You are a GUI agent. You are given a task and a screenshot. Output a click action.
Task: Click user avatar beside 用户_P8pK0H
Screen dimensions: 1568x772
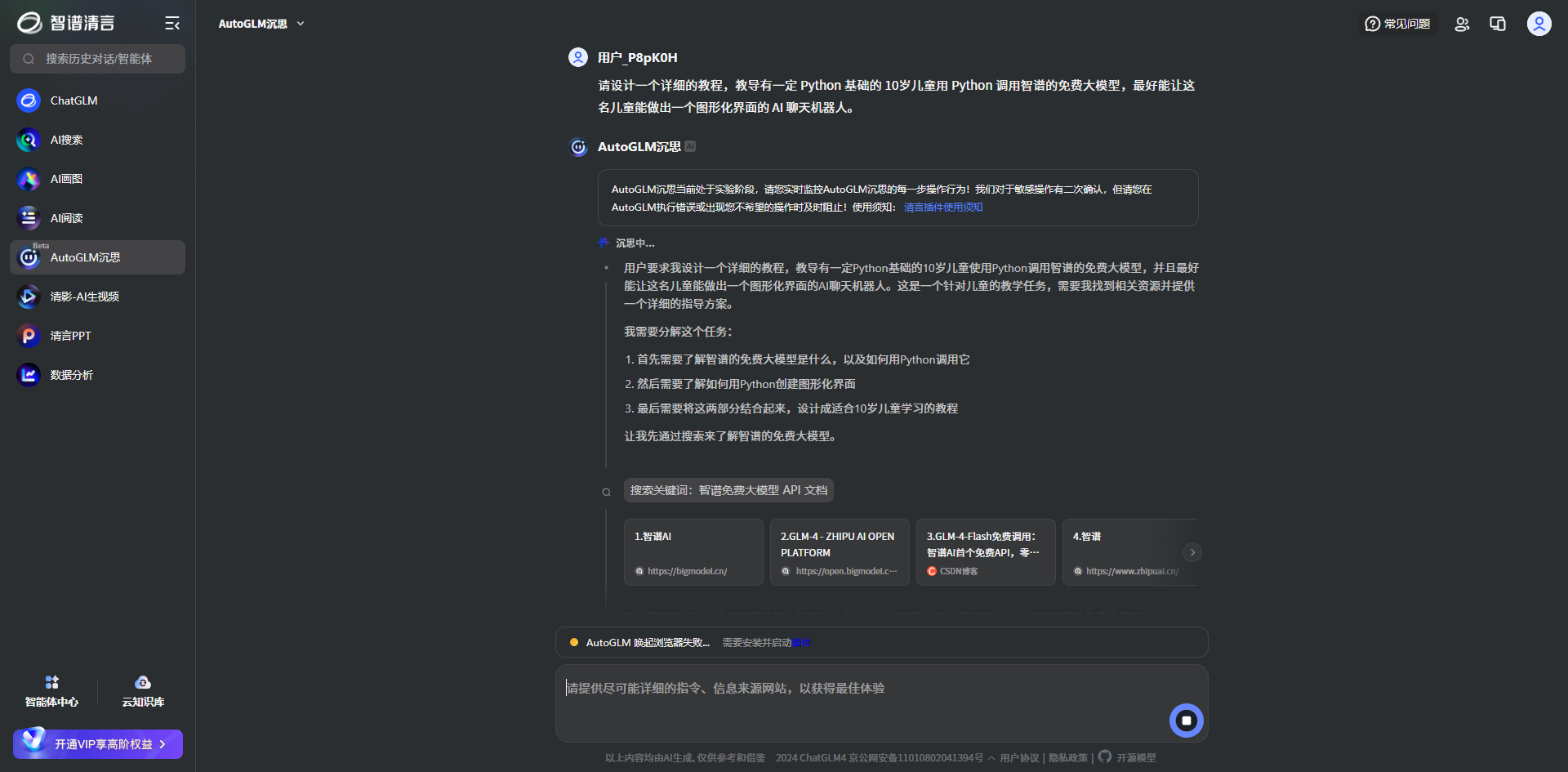pyautogui.click(x=578, y=57)
